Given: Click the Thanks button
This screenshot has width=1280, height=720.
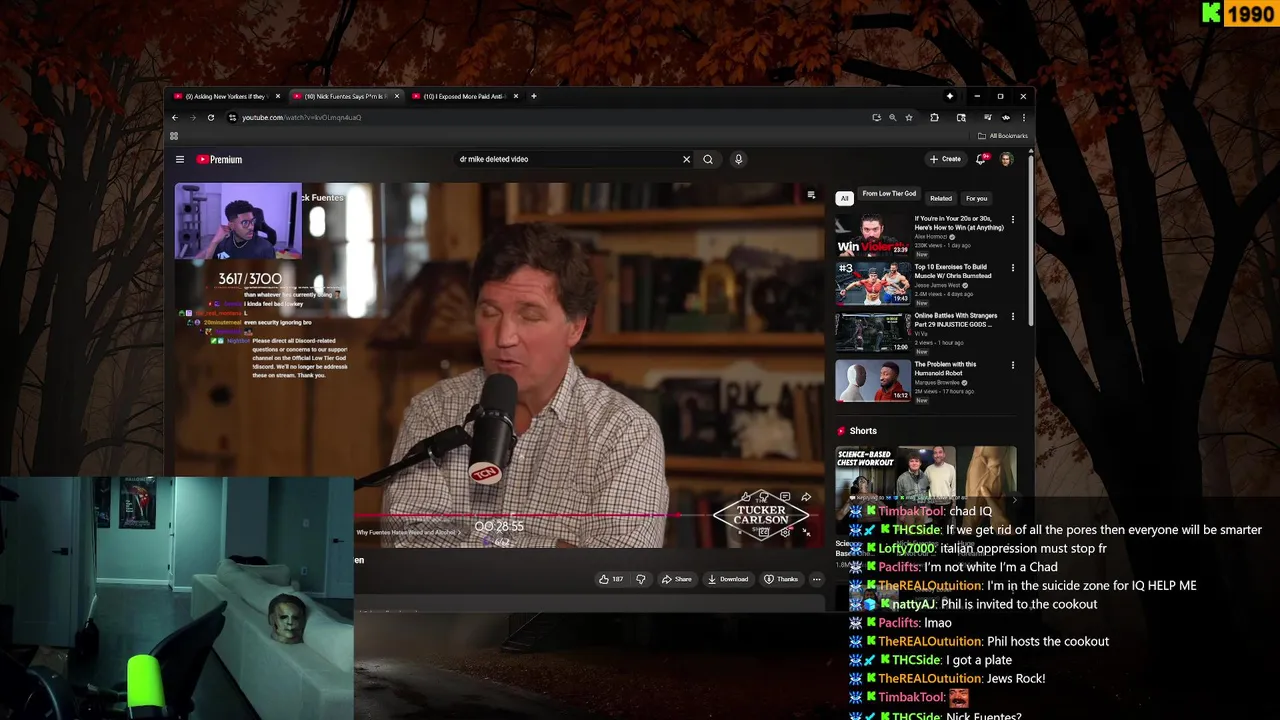Looking at the screenshot, I should pyautogui.click(x=781, y=579).
